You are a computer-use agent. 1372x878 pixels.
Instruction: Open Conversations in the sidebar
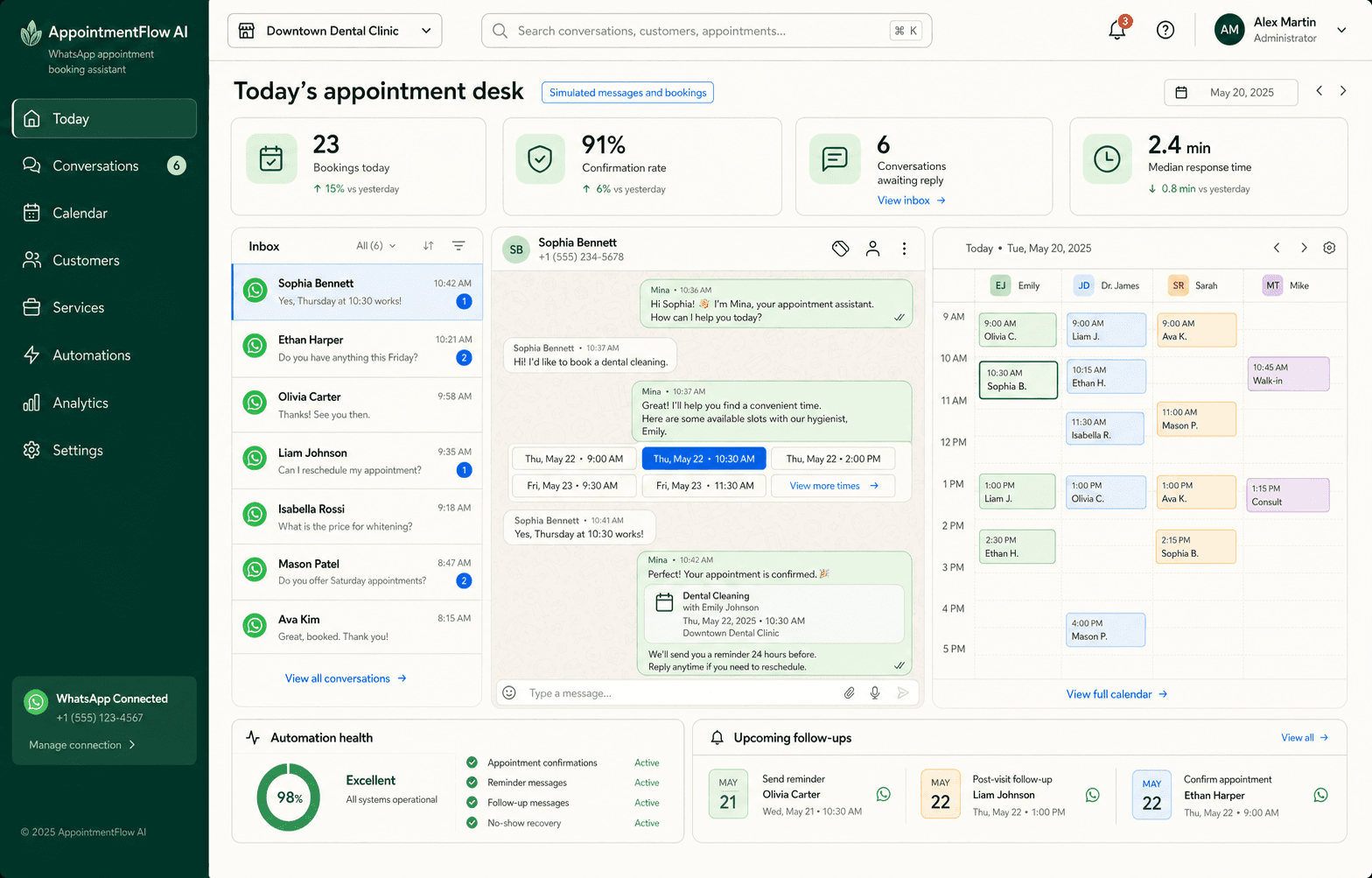point(104,165)
